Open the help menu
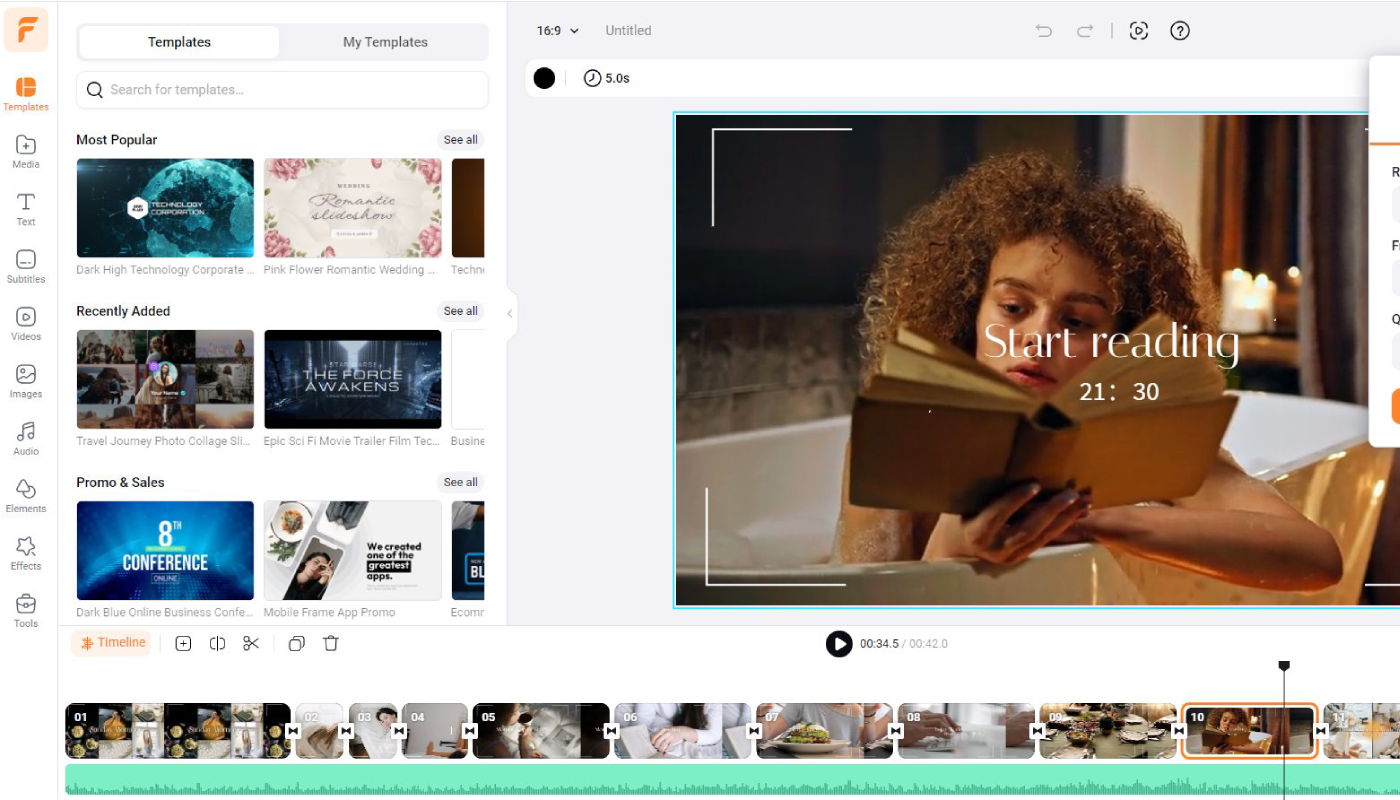 (x=1179, y=30)
